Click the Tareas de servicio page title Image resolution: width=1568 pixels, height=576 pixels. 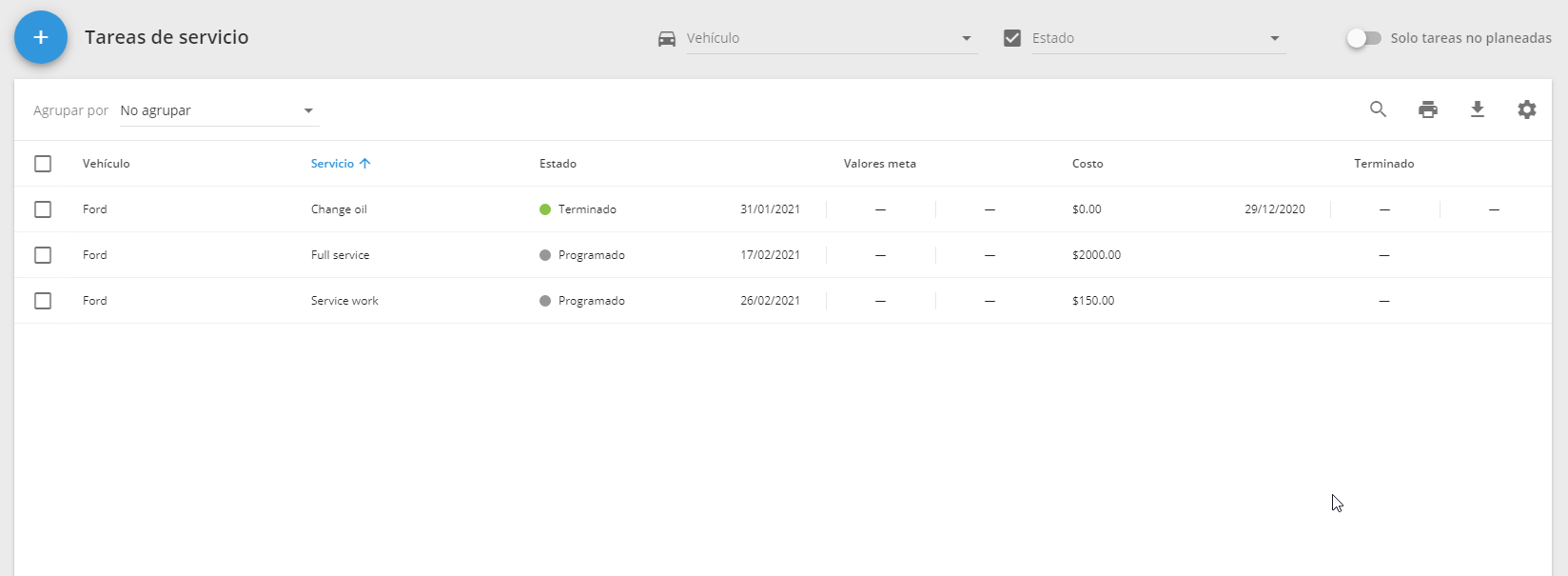pos(167,37)
